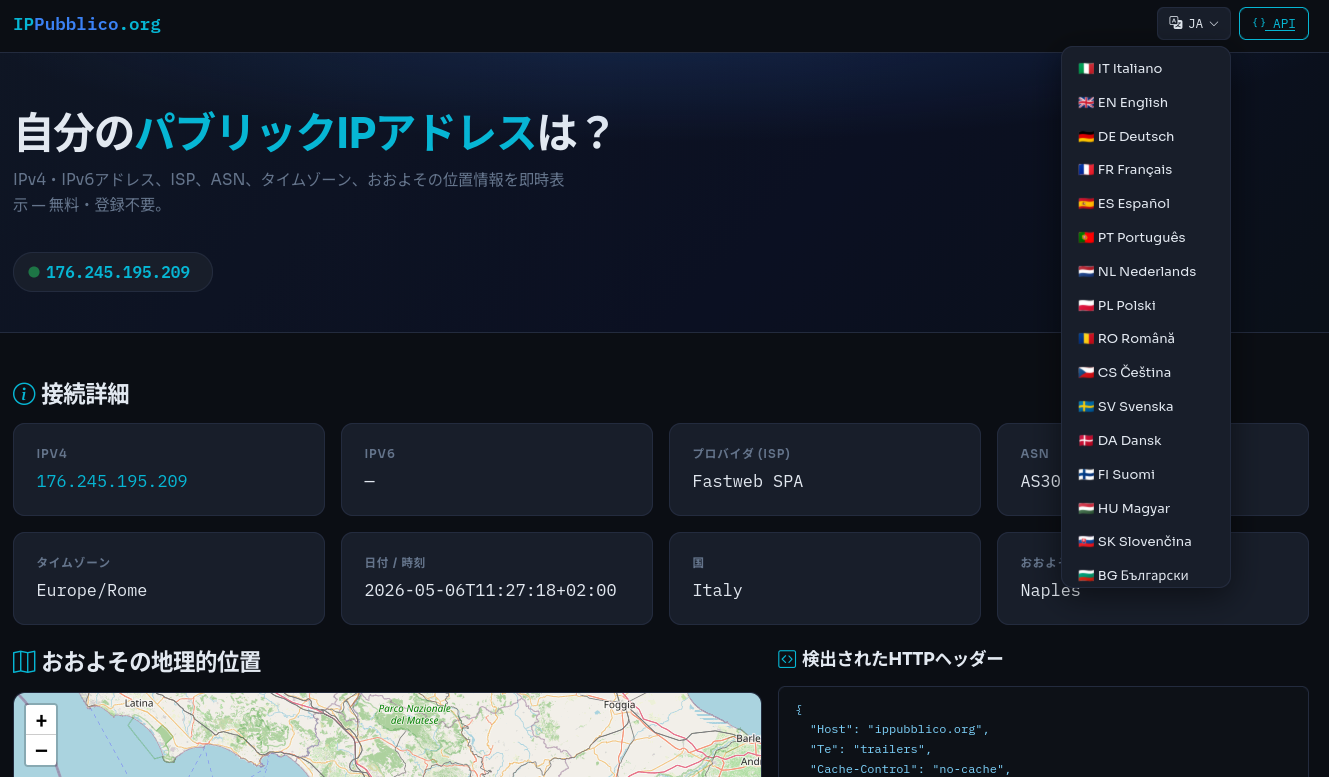
Task: Click the date-time value 2026-05-06T11:27:18+02:00
Action: pos(490,590)
